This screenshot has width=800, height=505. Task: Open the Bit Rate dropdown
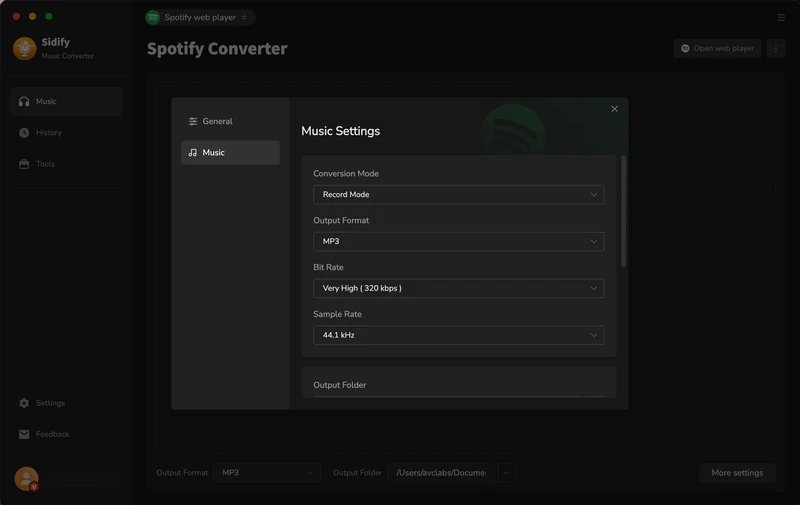click(x=459, y=289)
